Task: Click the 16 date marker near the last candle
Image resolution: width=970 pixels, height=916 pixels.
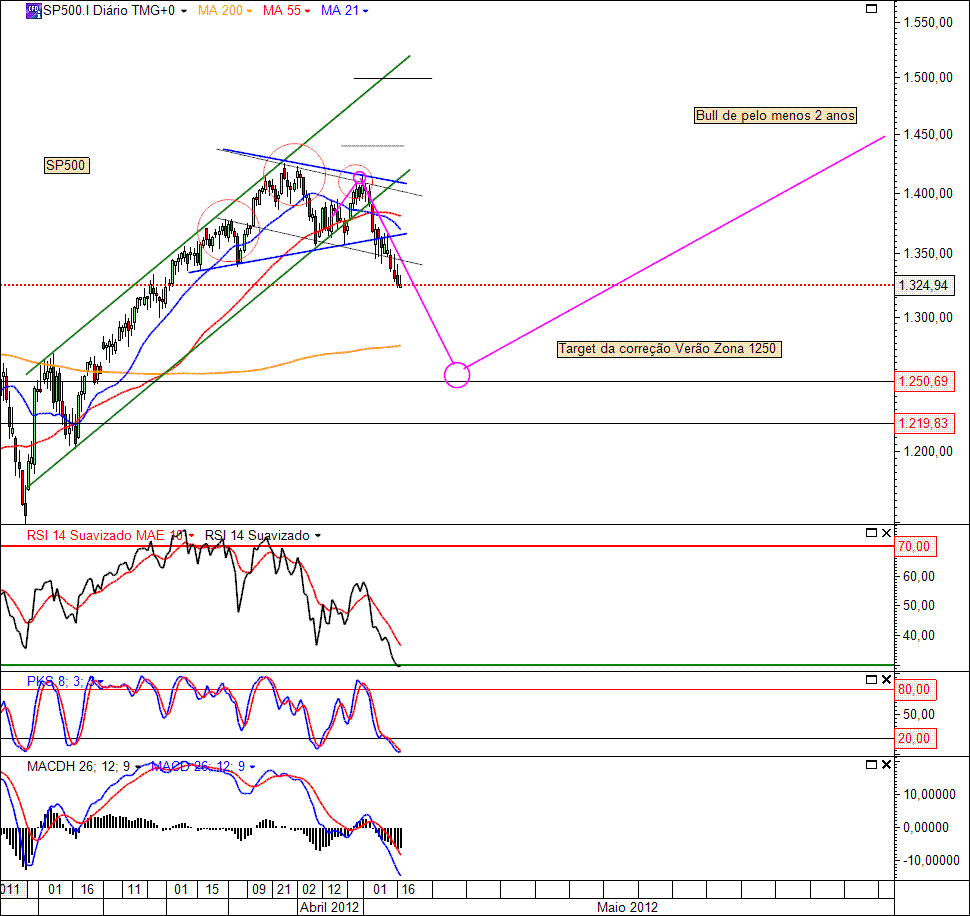Action: point(408,889)
